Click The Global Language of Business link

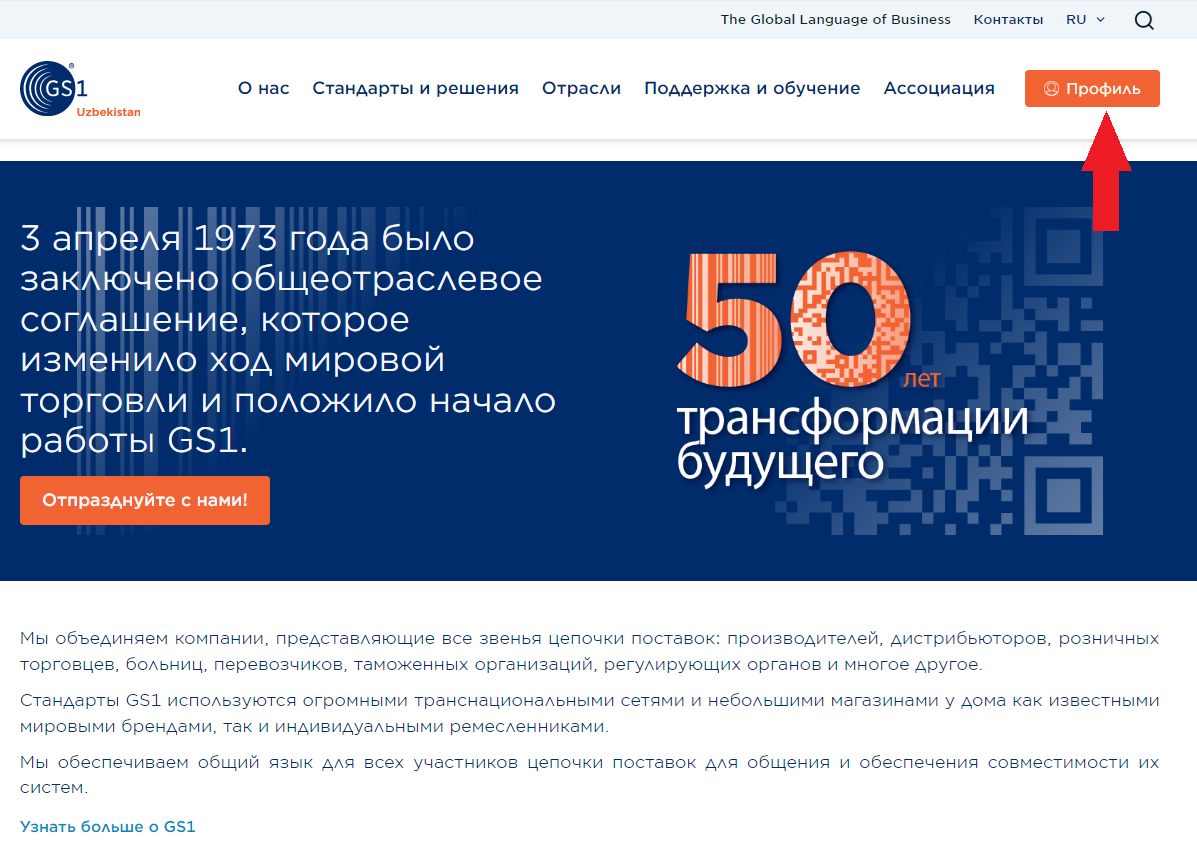(835, 20)
